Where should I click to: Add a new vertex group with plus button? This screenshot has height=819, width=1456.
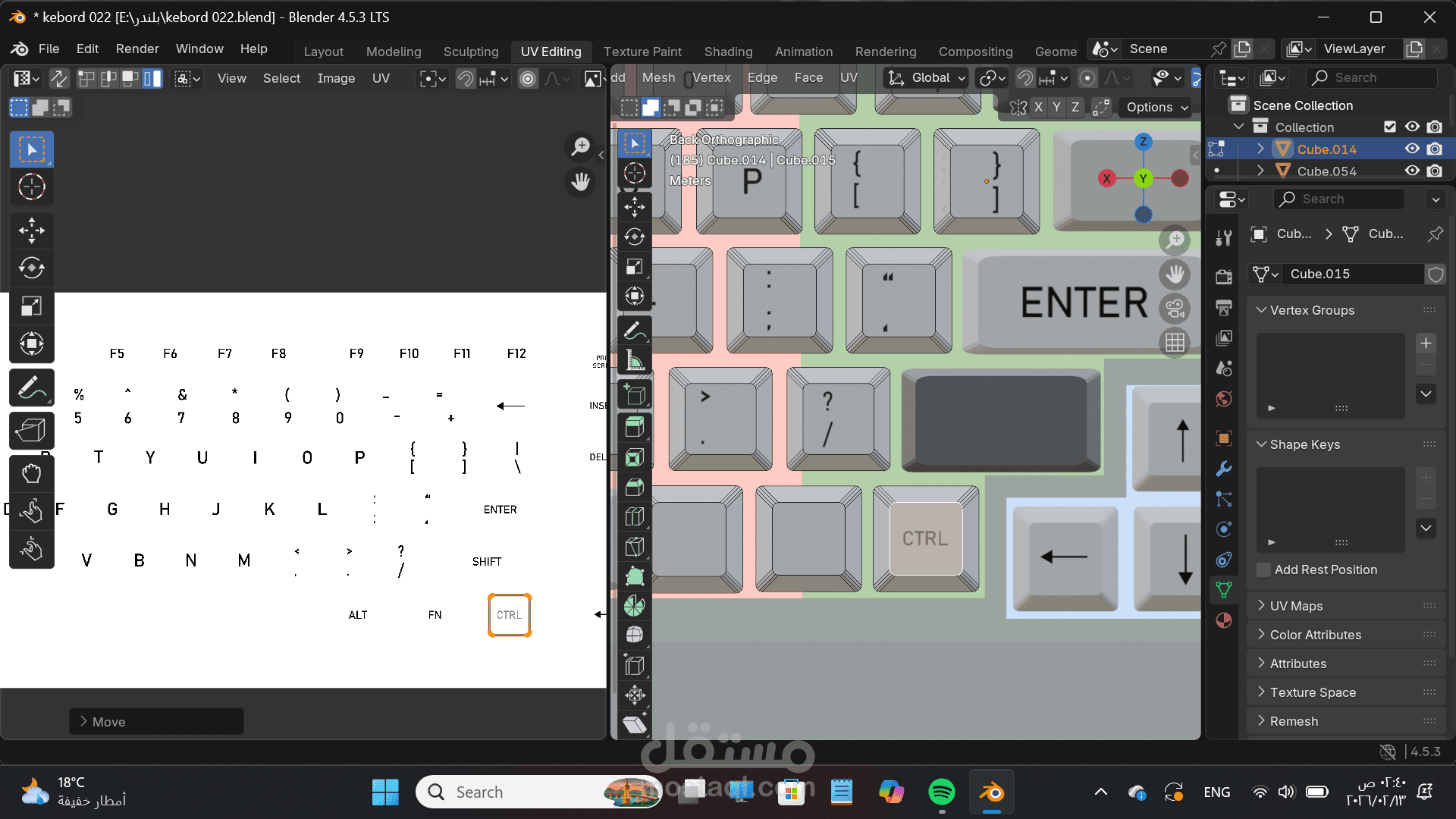point(1426,344)
